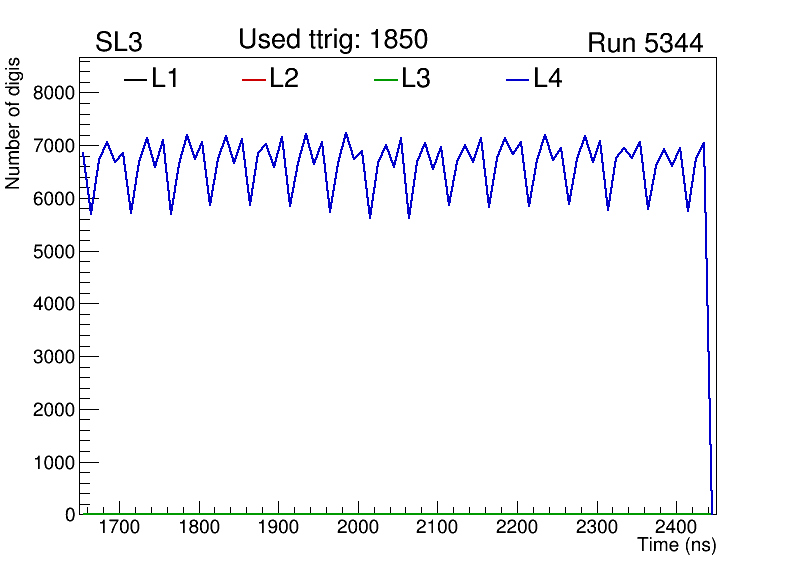Screen dimensions: 796x572
Task: Click the SL3 label at top left
Action: click(x=119, y=43)
